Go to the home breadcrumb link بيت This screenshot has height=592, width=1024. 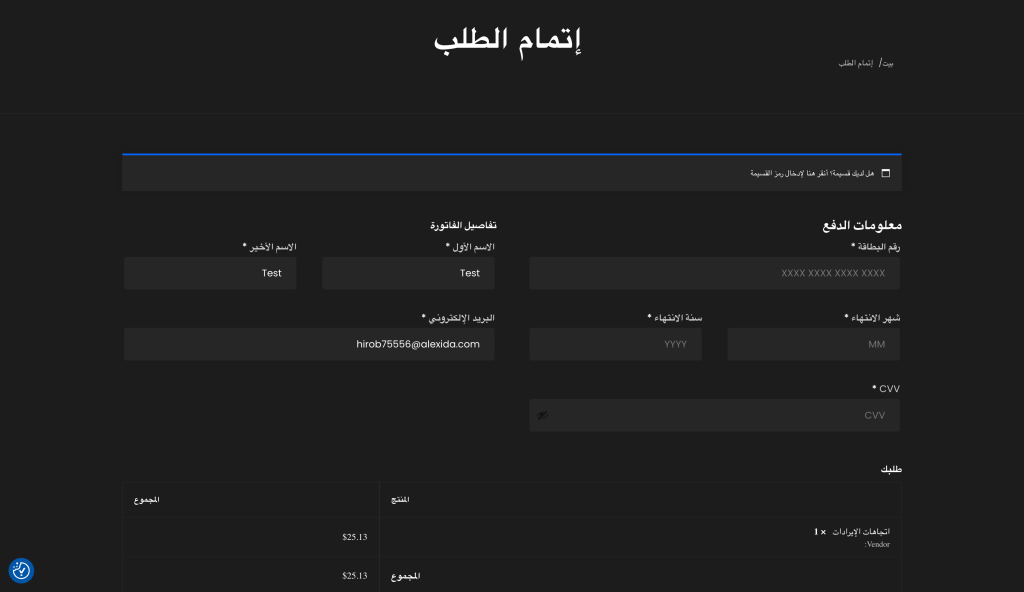click(887, 63)
